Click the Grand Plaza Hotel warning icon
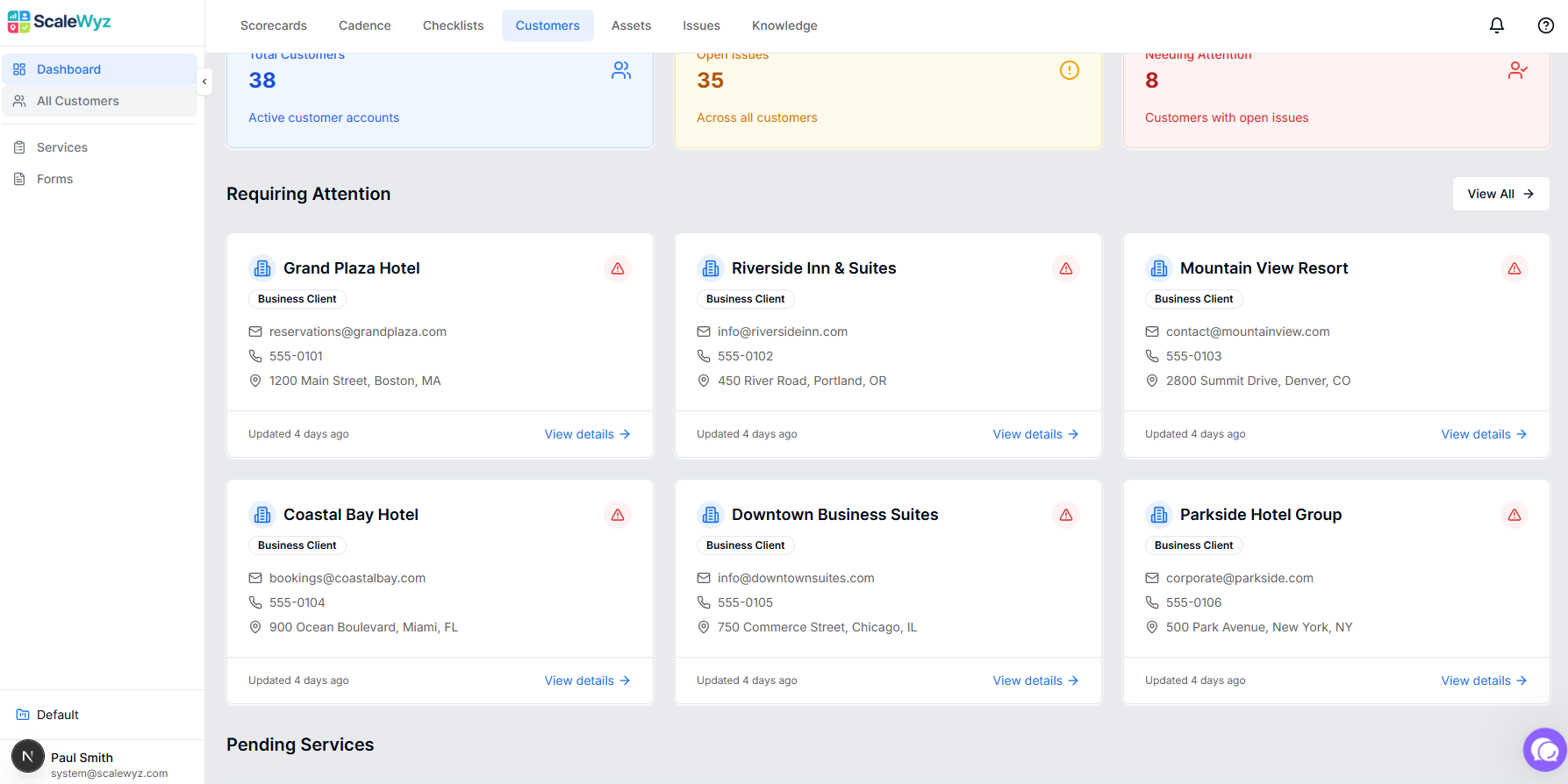The height and width of the screenshot is (784, 1568). point(618,268)
